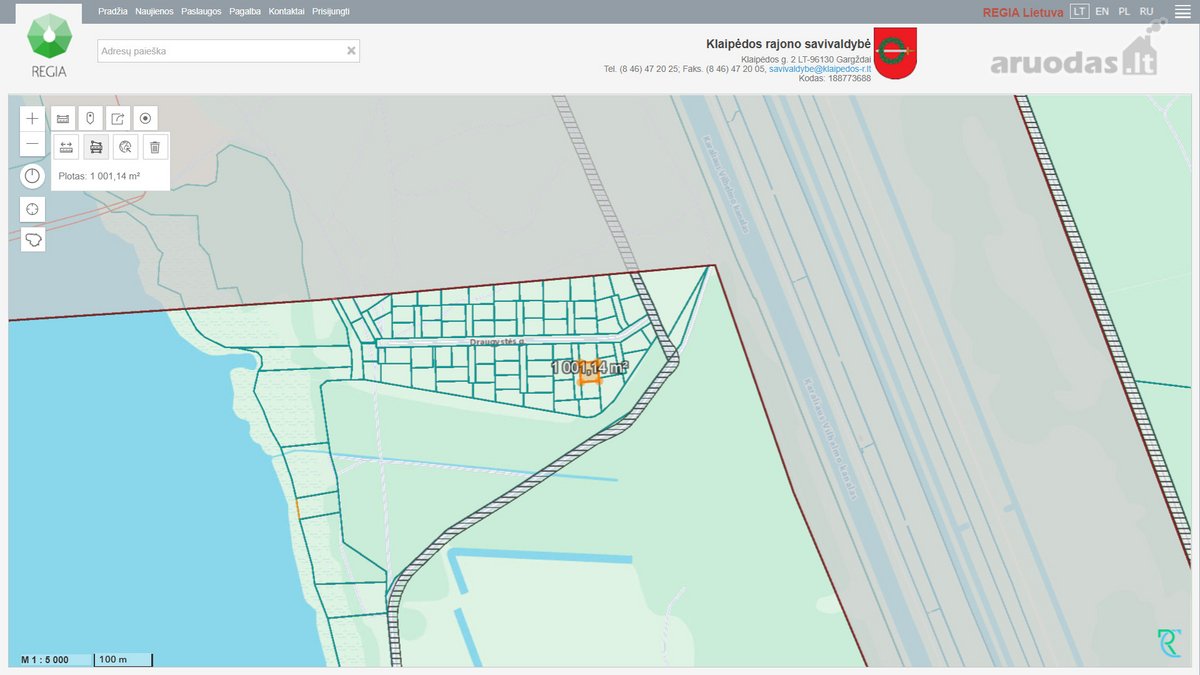Open Kontaktai page
The image size is (1200, 675).
click(287, 11)
